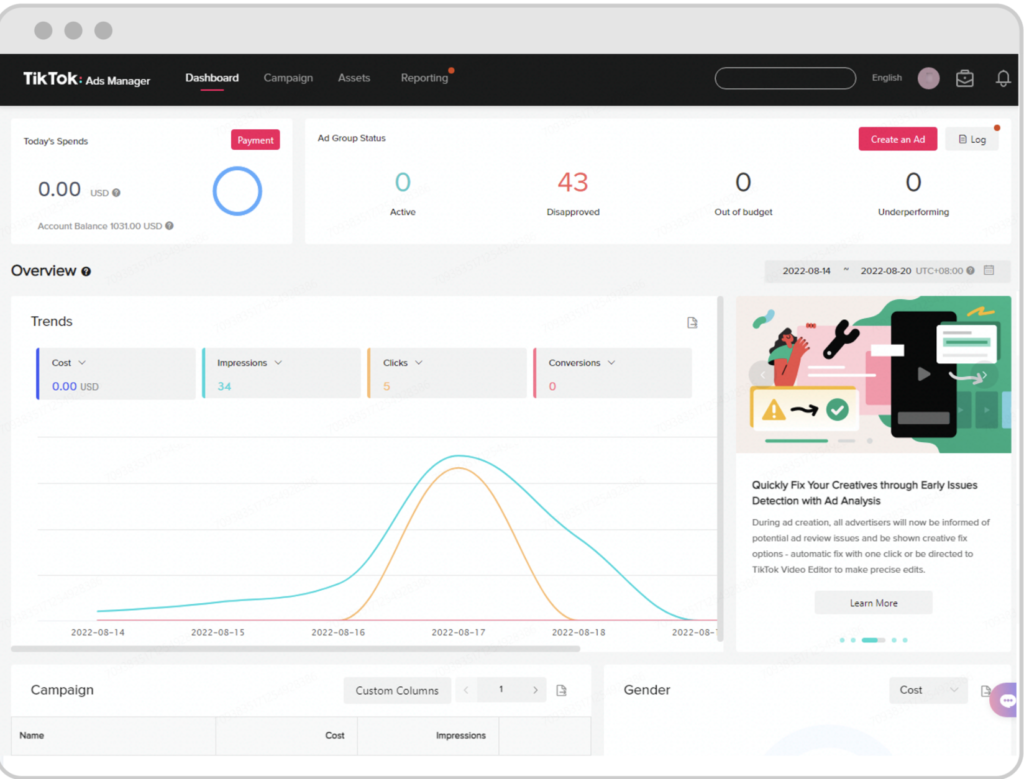Expand the Impressions metric dropdown
The height and width of the screenshot is (779, 1024).
pyautogui.click(x=278, y=363)
